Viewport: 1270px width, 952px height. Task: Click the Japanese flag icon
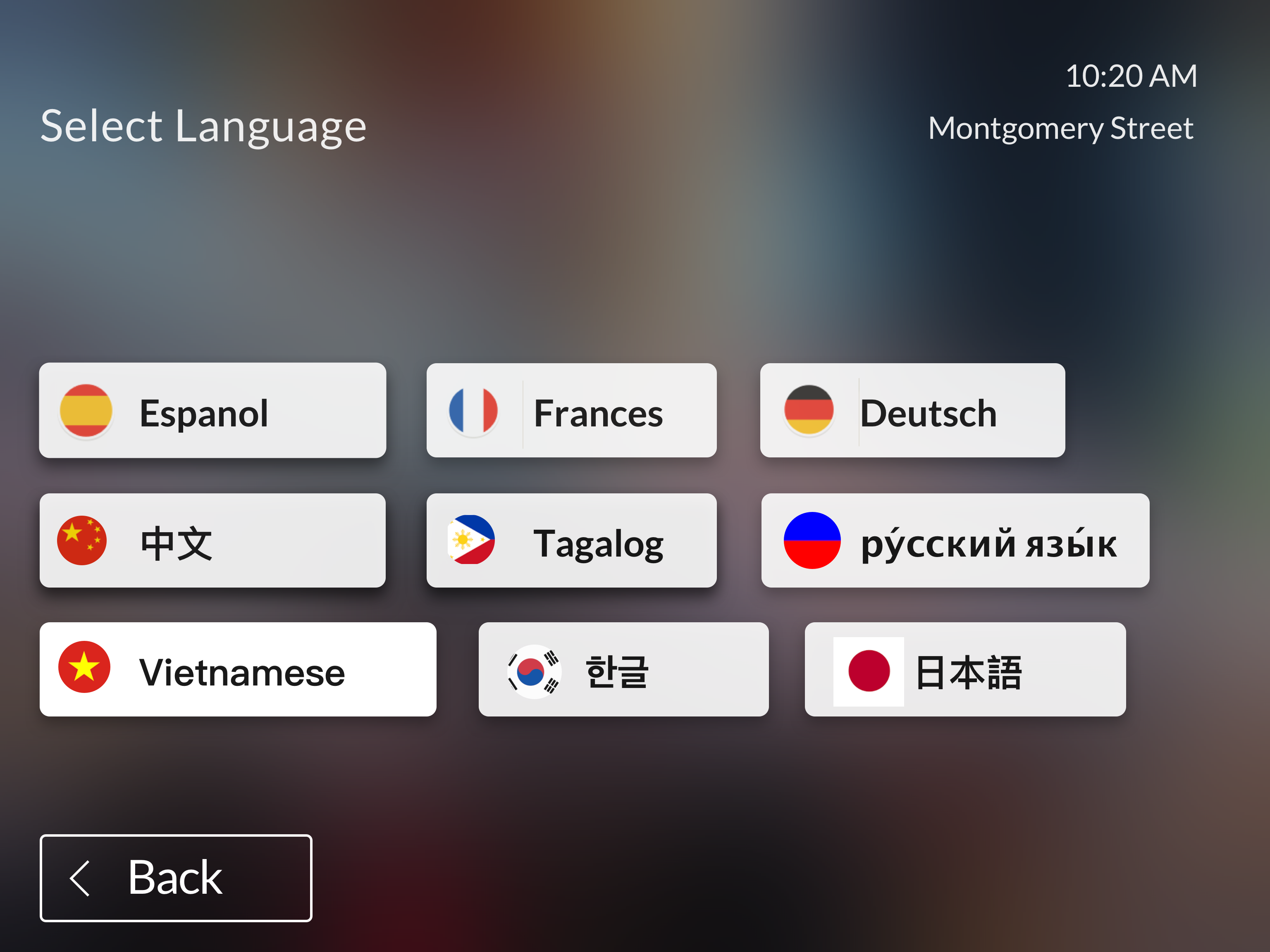click(x=869, y=671)
